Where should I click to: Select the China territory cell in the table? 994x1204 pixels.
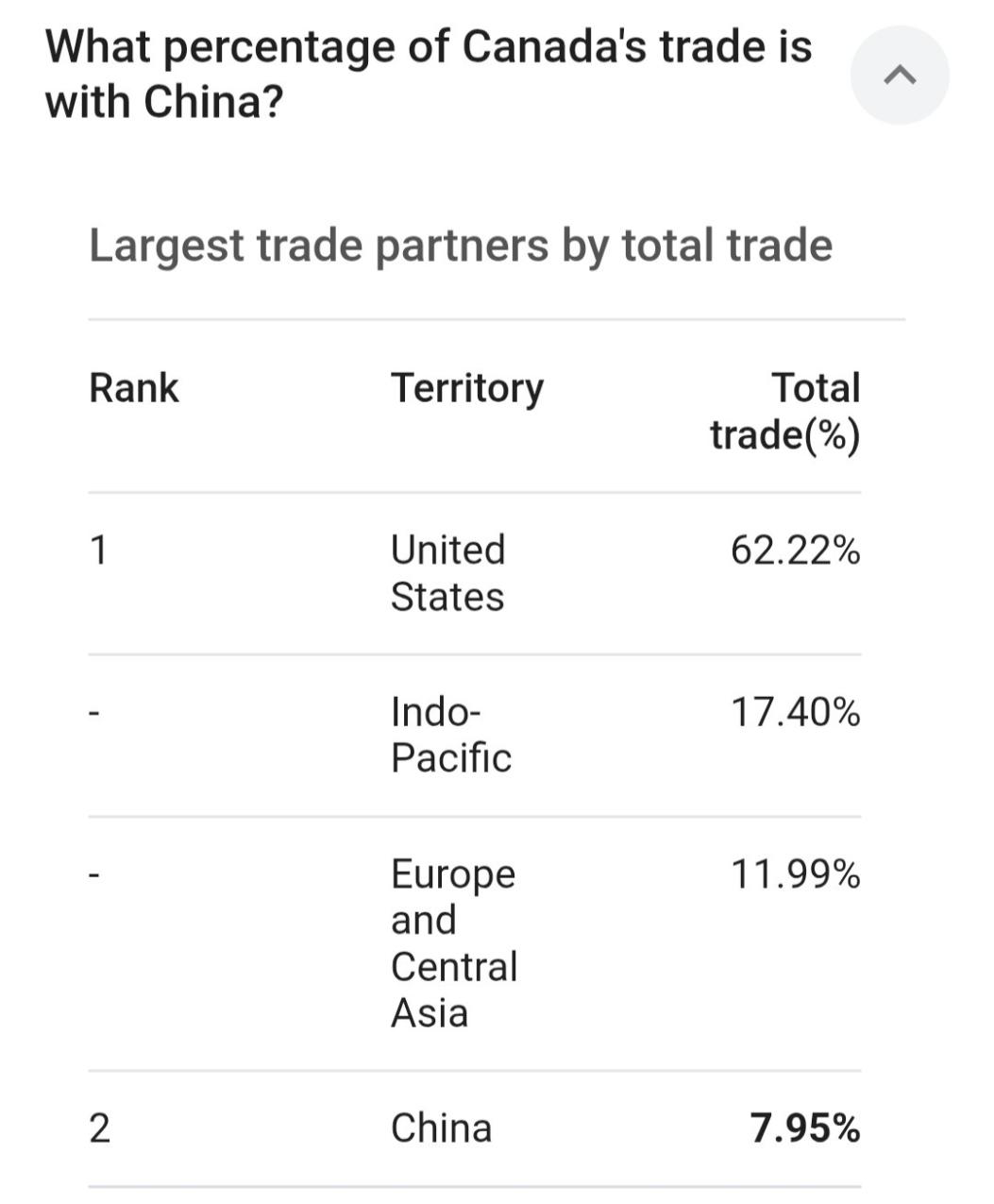[441, 1128]
